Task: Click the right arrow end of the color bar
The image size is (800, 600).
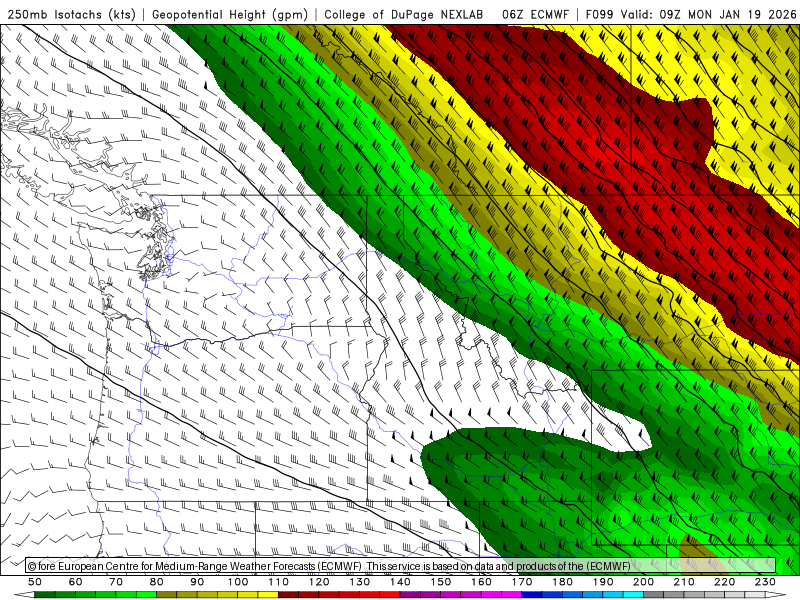Action: (x=776, y=595)
